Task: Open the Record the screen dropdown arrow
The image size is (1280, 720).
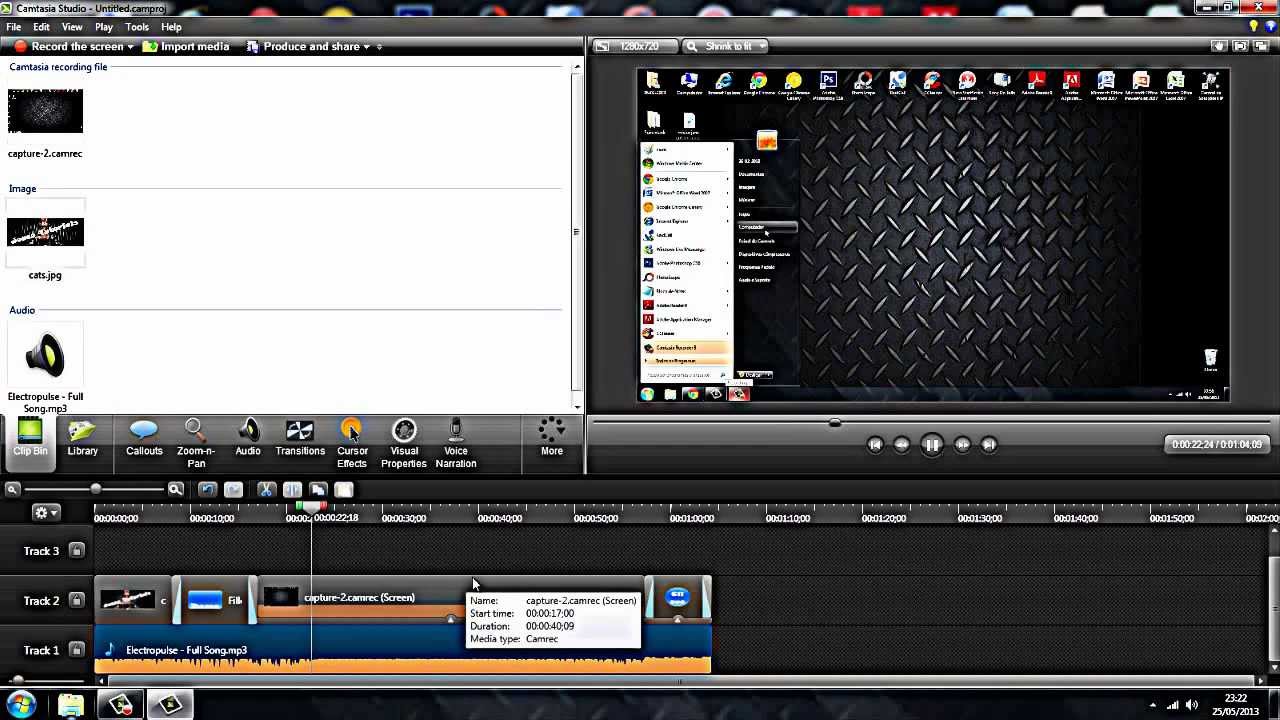Action: 130,47
